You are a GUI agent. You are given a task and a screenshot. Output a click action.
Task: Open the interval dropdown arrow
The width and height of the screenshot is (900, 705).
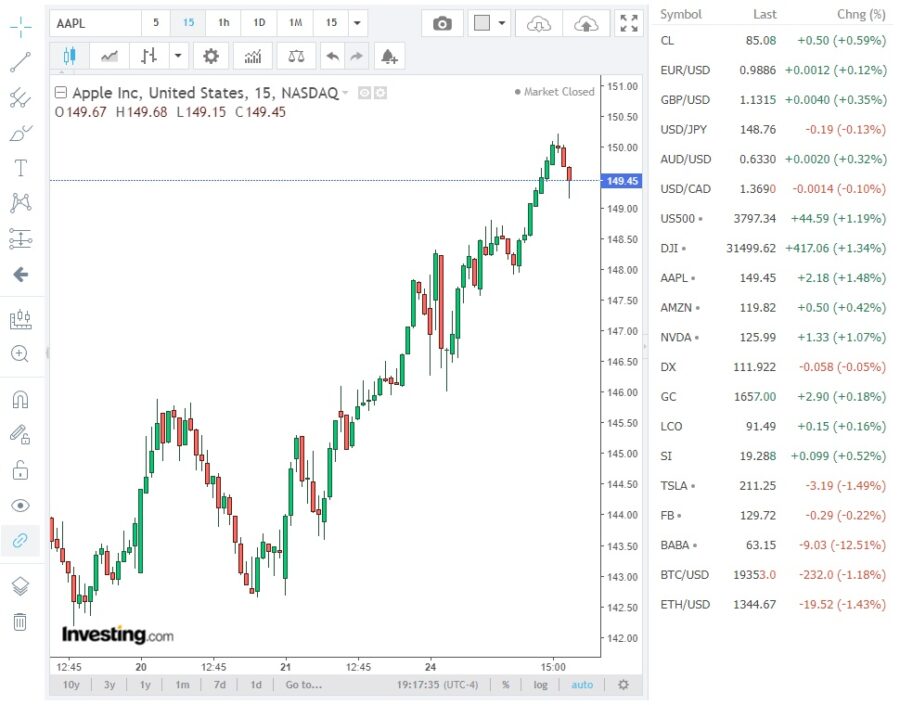pyautogui.click(x=357, y=23)
